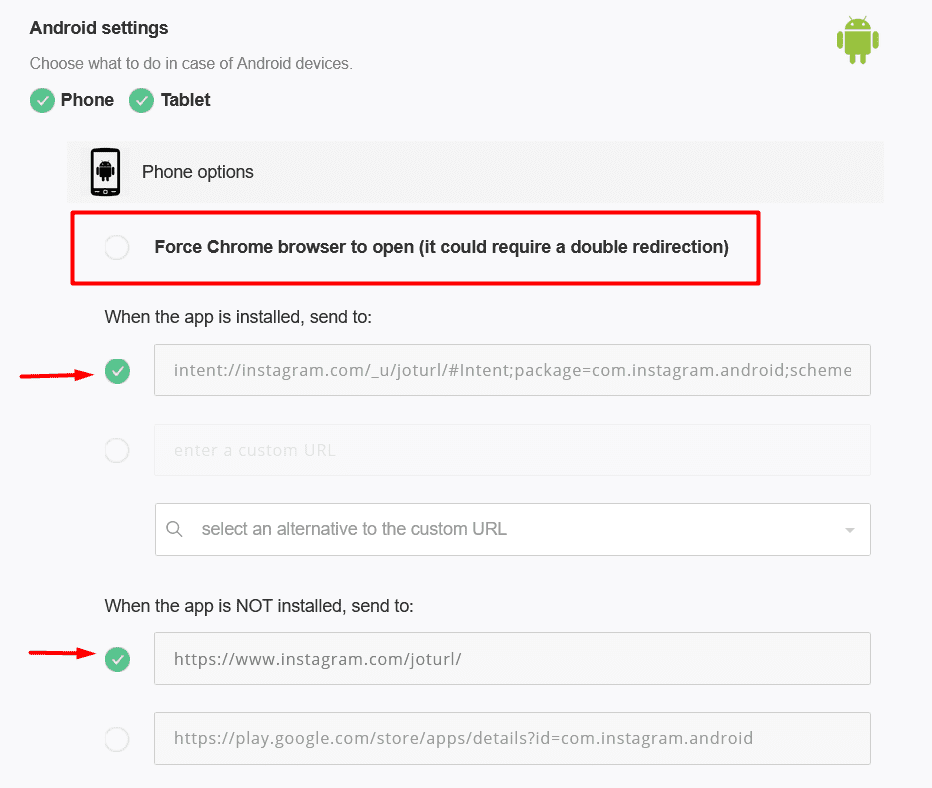Click the play.google.com store URL field
The image size is (932, 788).
coord(512,739)
